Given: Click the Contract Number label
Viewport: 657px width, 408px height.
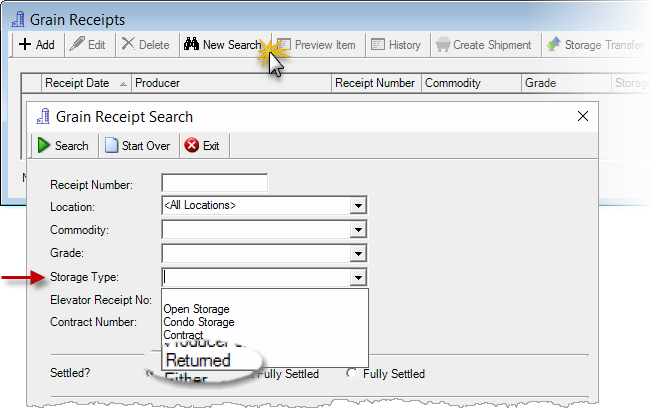Looking at the screenshot, I should point(93,322).
